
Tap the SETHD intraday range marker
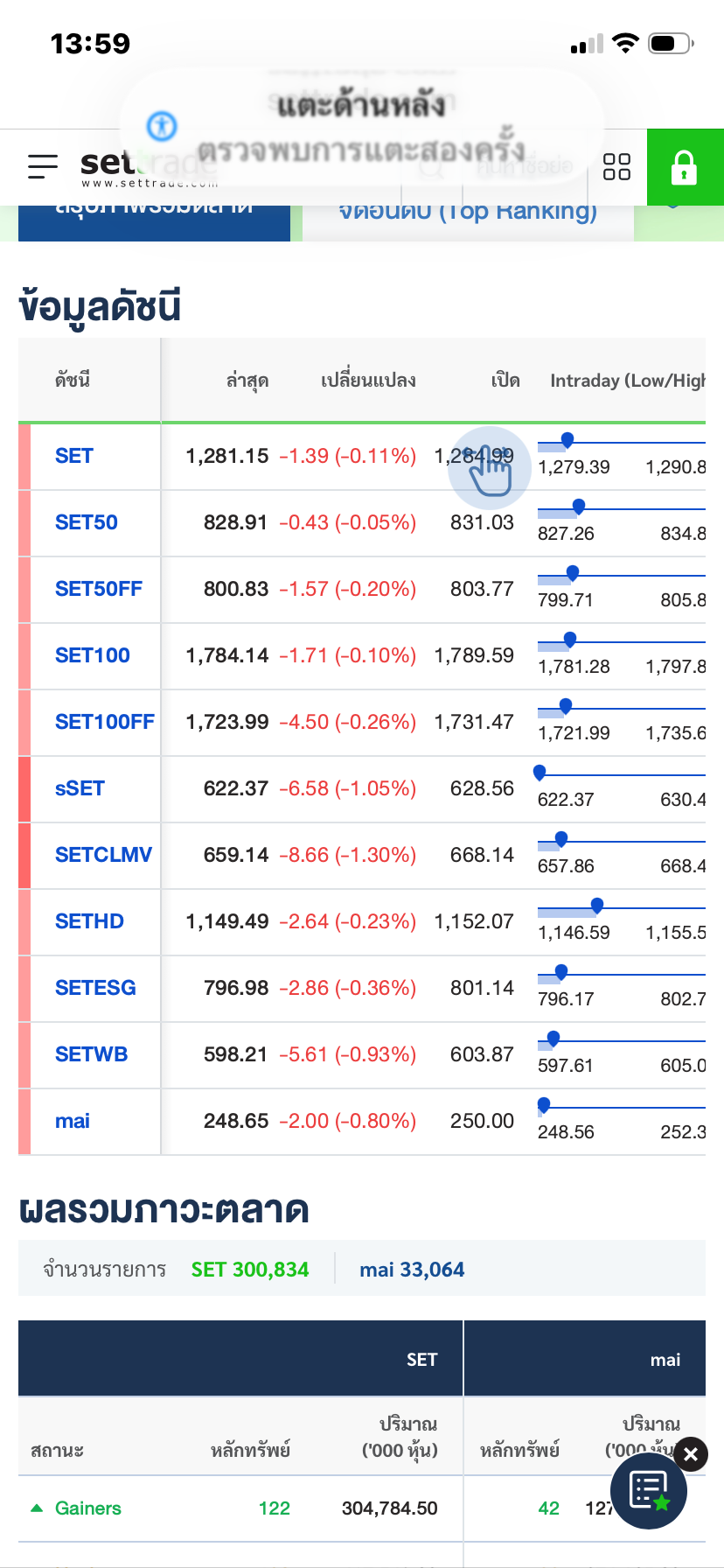pos(597,905)
